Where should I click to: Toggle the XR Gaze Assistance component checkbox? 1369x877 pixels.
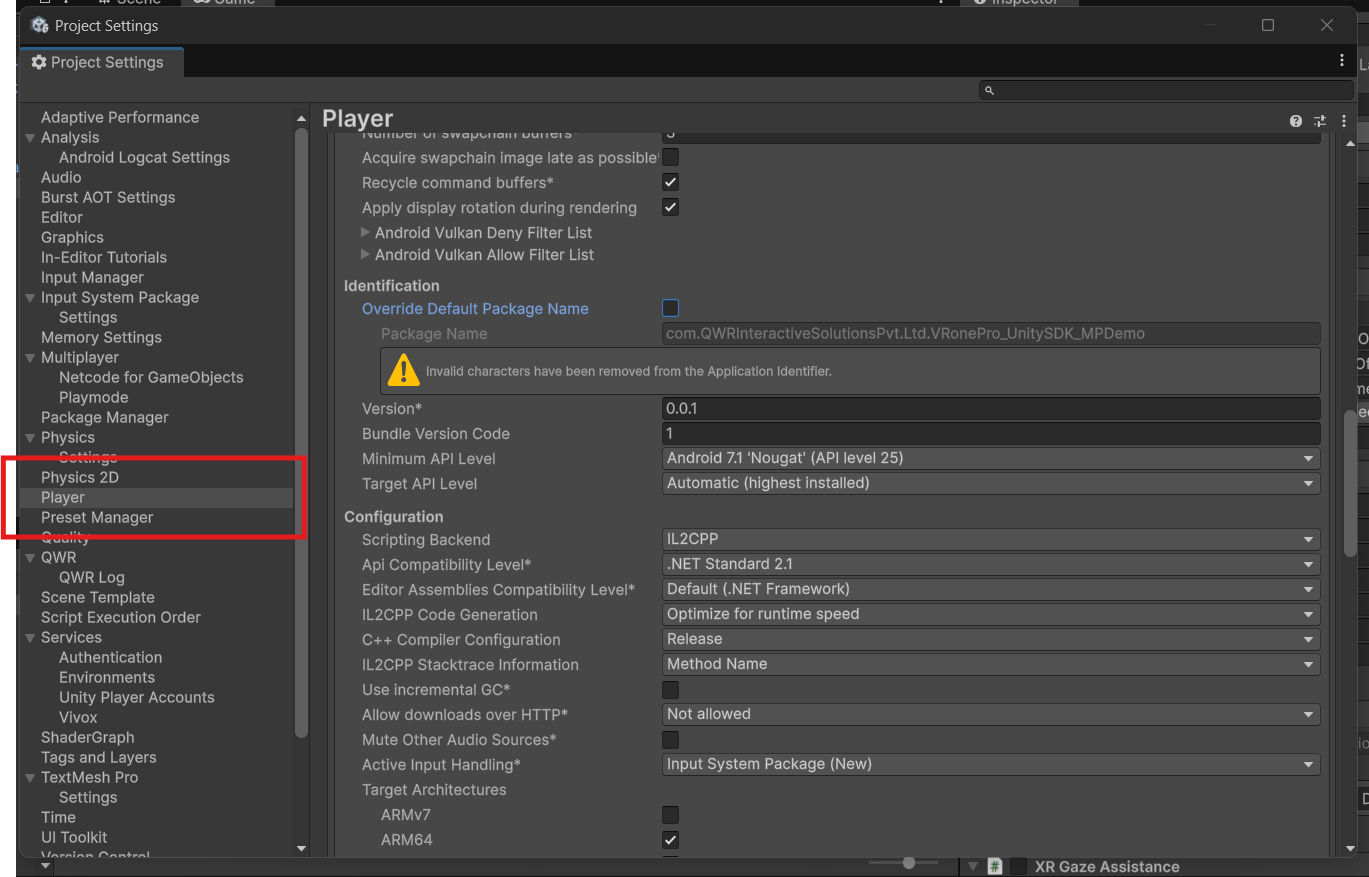click(x=1018, y=866)
